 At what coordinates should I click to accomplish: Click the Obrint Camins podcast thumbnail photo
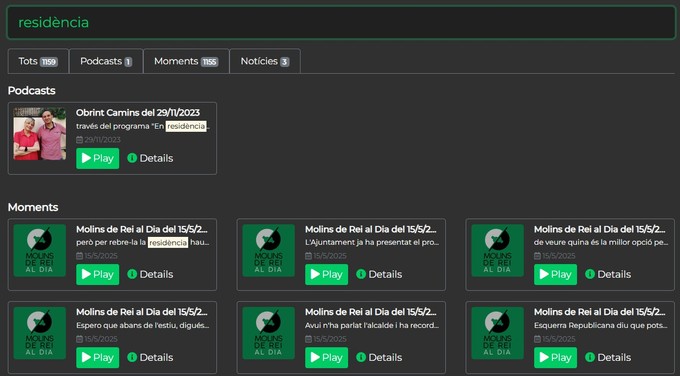(x=40, y=134)
